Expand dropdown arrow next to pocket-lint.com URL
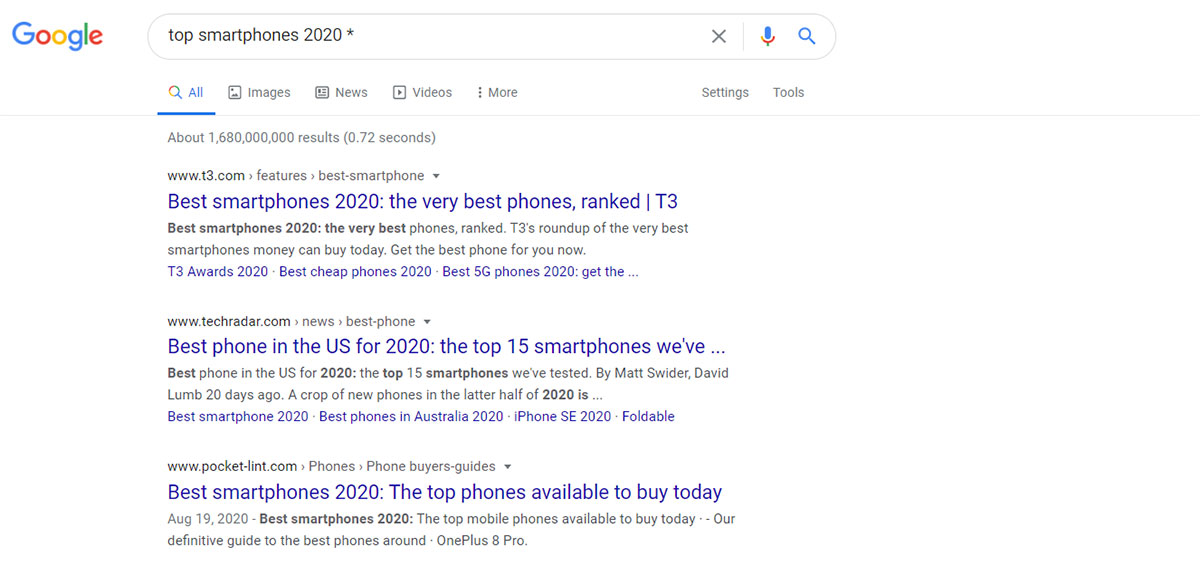 pos(507,467)
